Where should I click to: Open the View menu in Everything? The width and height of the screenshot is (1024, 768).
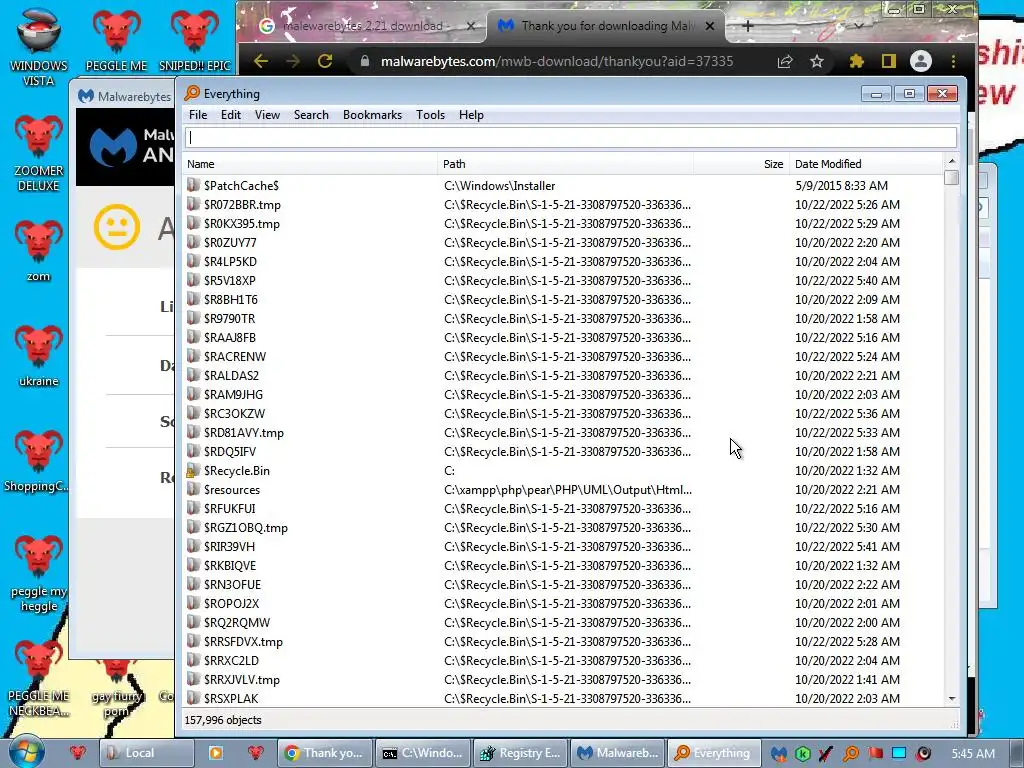[267, 115]
